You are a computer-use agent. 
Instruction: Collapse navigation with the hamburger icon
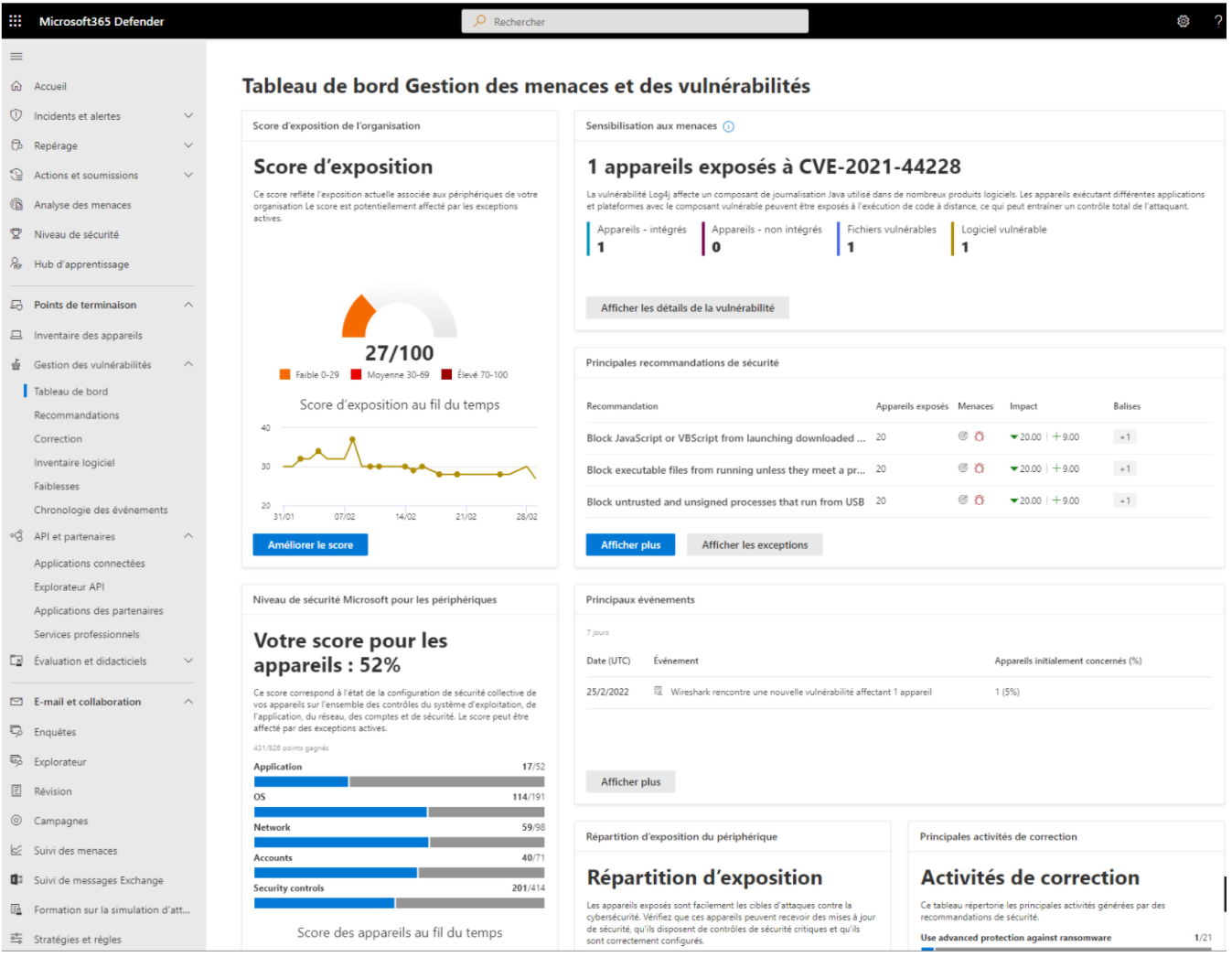pos(16,57)
